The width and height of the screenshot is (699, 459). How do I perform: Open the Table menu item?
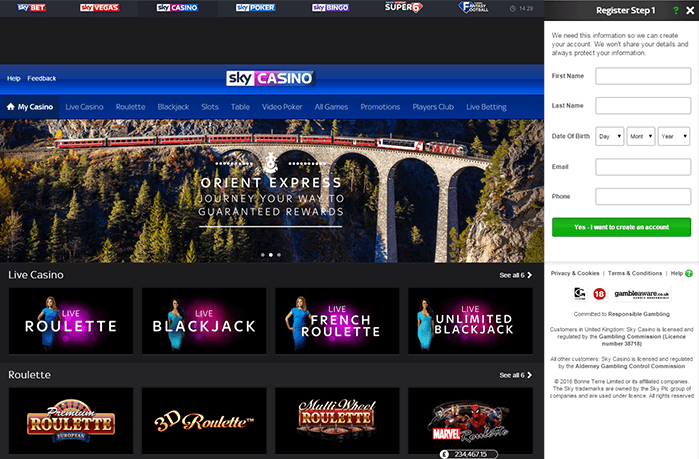tap(240, 107)
